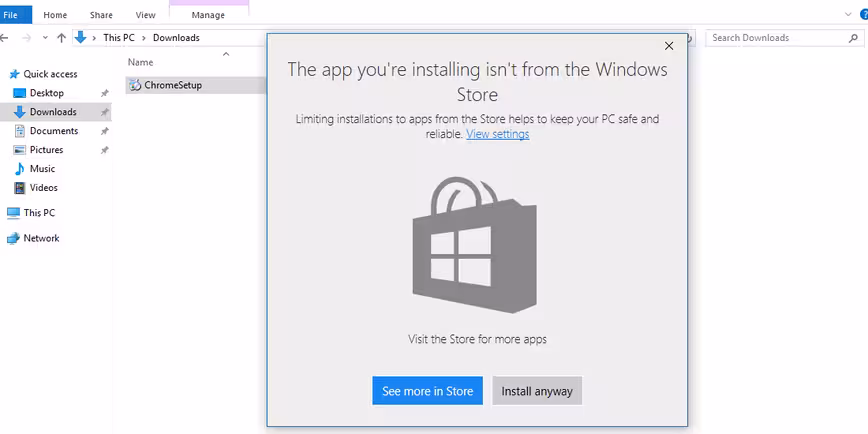868x434 pixels.
Task: Click the See more in Store button
Action: pyautogui.click(x=427, y=391)
